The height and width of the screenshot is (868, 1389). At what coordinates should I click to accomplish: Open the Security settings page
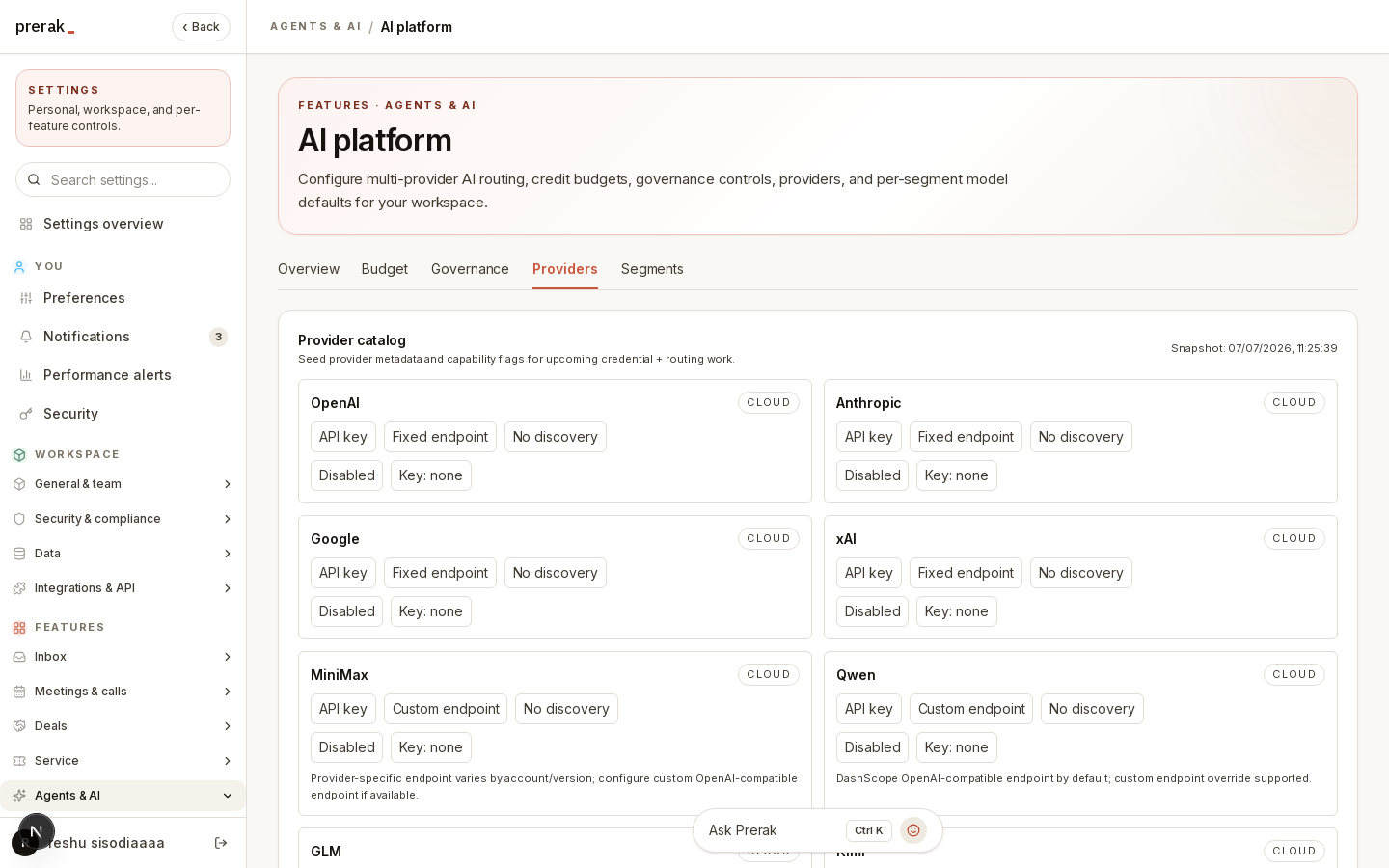(x=123, y=414)
